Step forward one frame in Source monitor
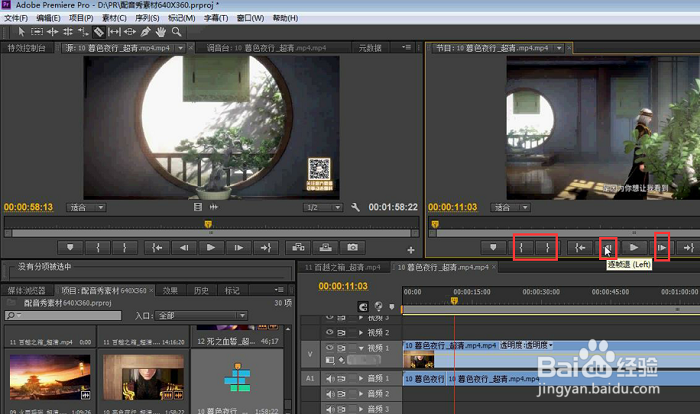The image size is (700, 414). [x=238, y=247]
